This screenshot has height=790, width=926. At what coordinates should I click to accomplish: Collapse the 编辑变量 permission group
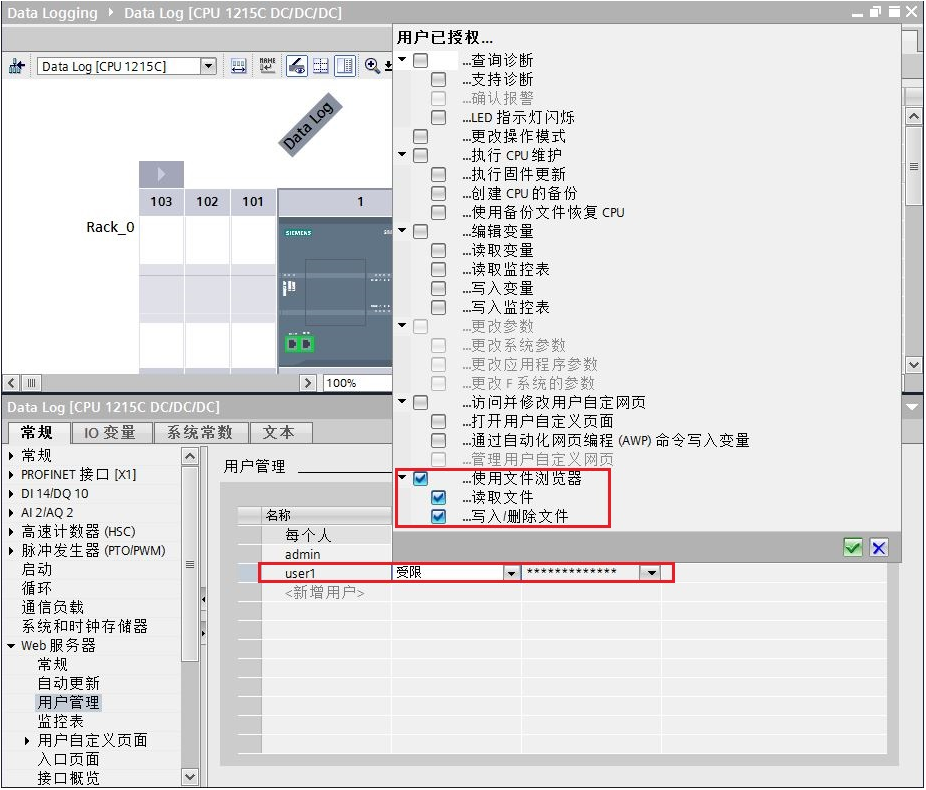402,230
